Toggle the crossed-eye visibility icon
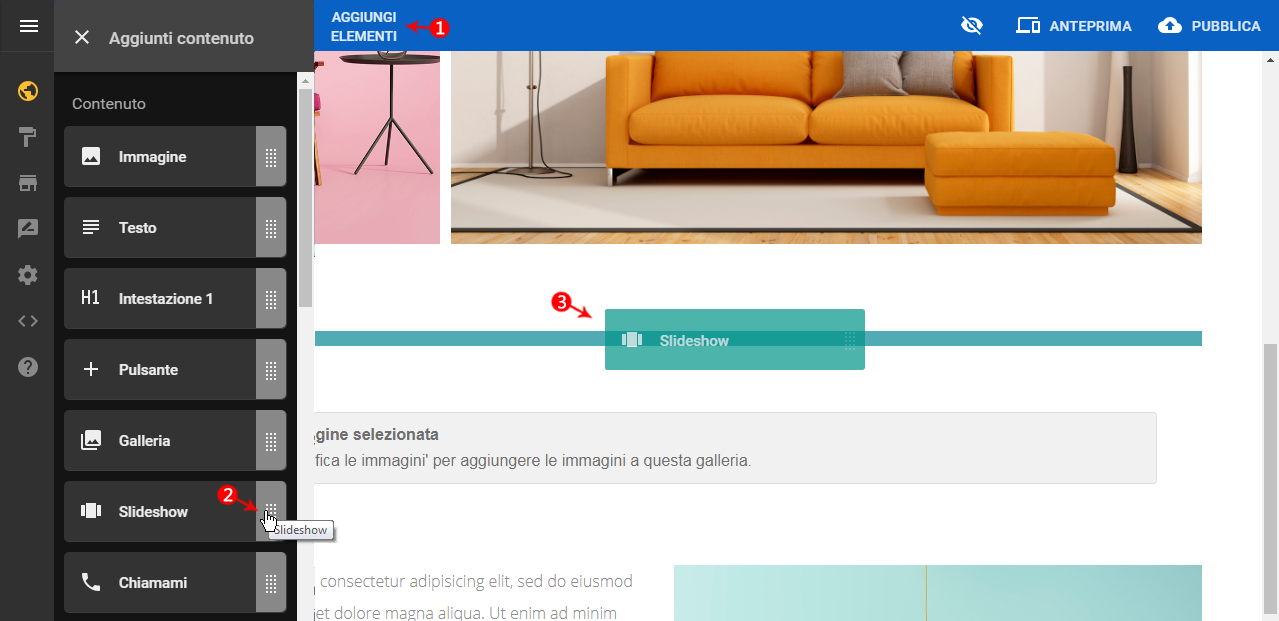Screen dimensions: 1279x621 point(972,26)
